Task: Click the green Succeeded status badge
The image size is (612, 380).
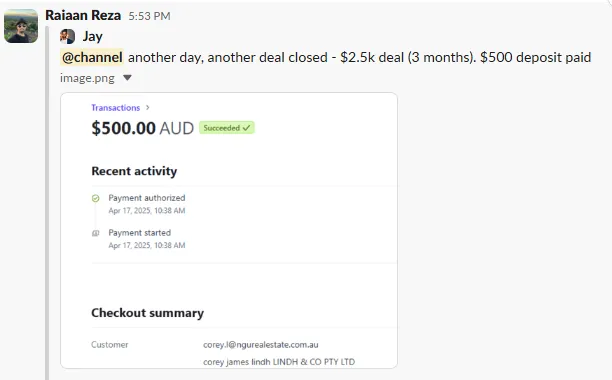Action: tap(227, 128)
